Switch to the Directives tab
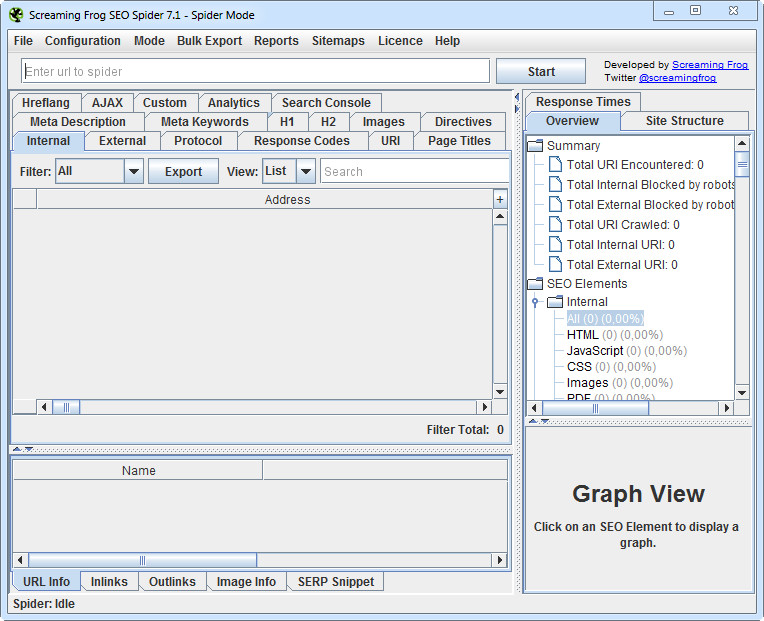Screen dimensions: 764x621 [463, 122]
